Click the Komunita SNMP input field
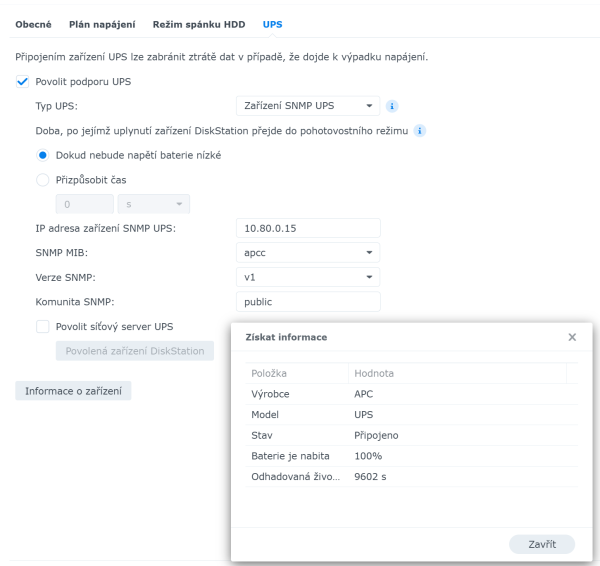This screenshot has height=566, width=600. (308, 302)
